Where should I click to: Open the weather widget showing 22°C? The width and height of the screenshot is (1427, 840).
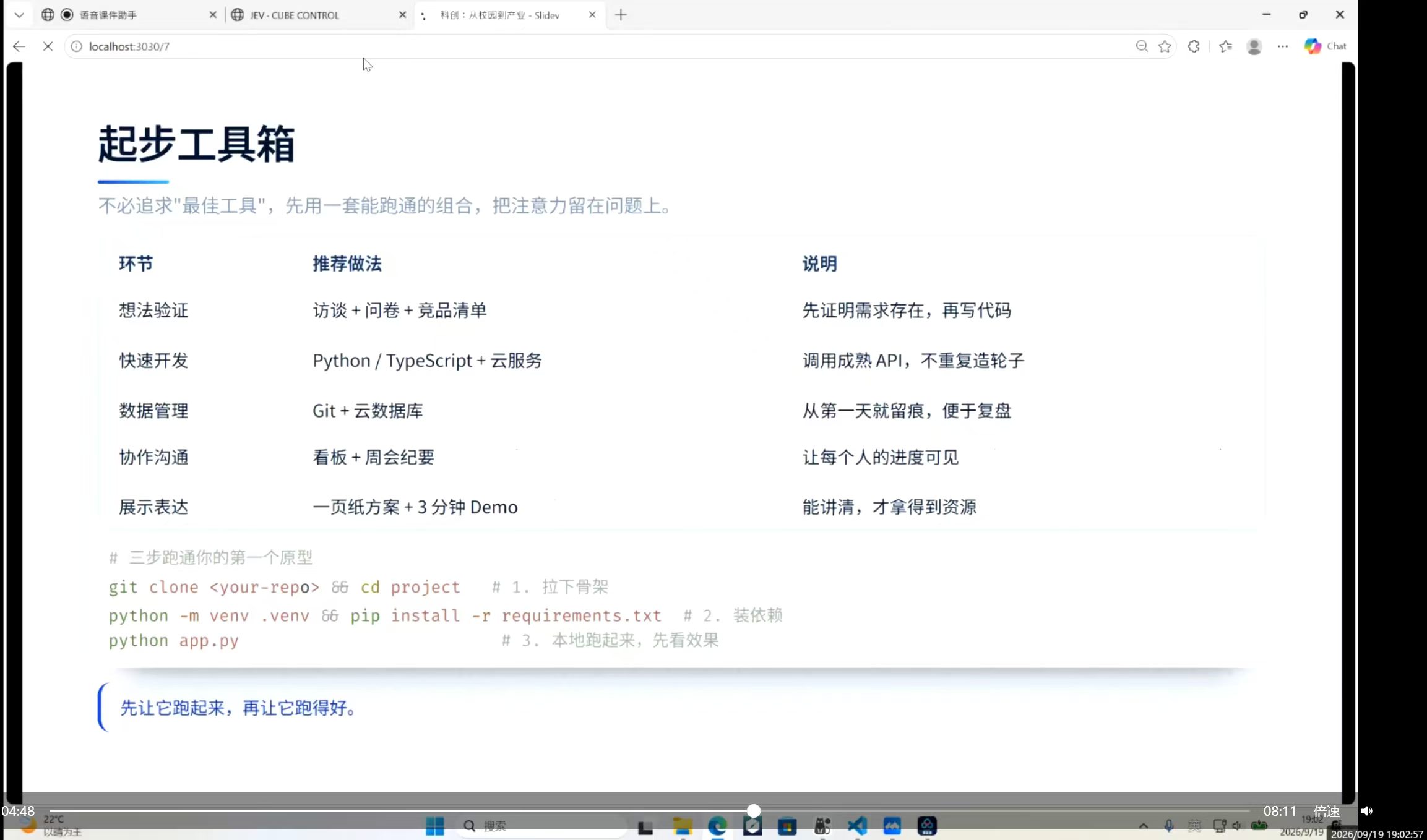tap(51, 826)
